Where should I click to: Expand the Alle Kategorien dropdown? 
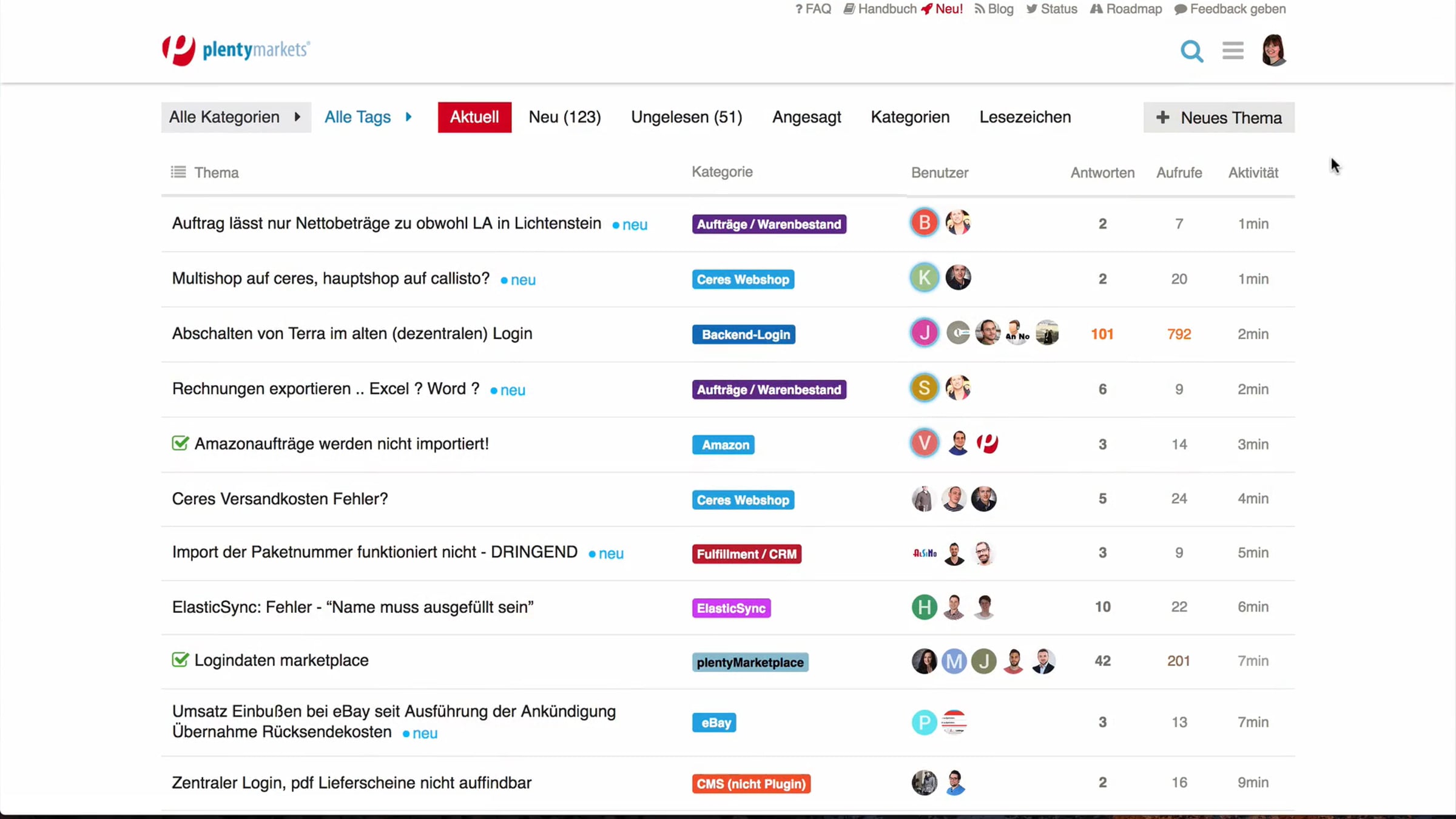tap(236, 117)
